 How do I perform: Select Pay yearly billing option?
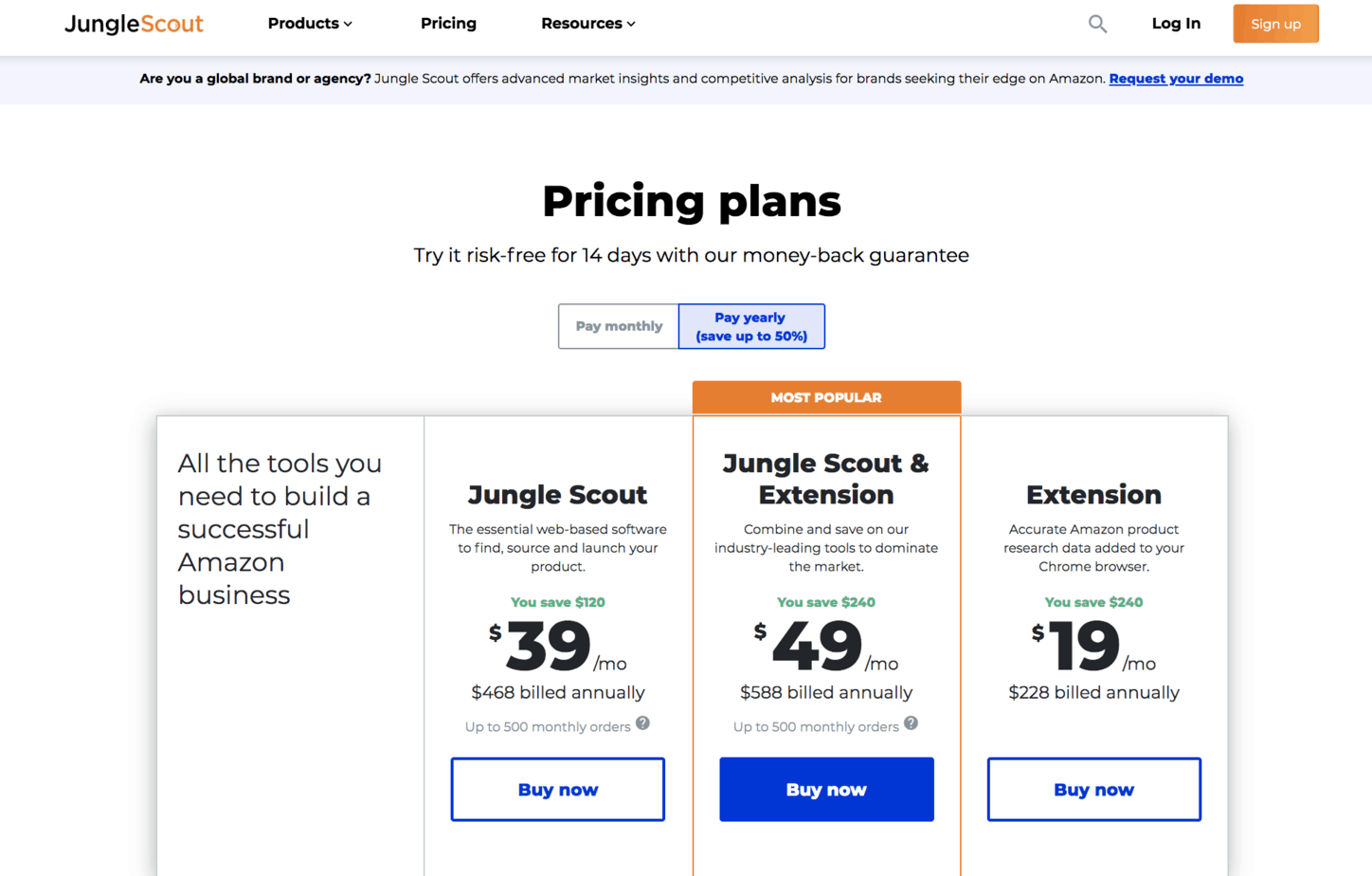751,326
